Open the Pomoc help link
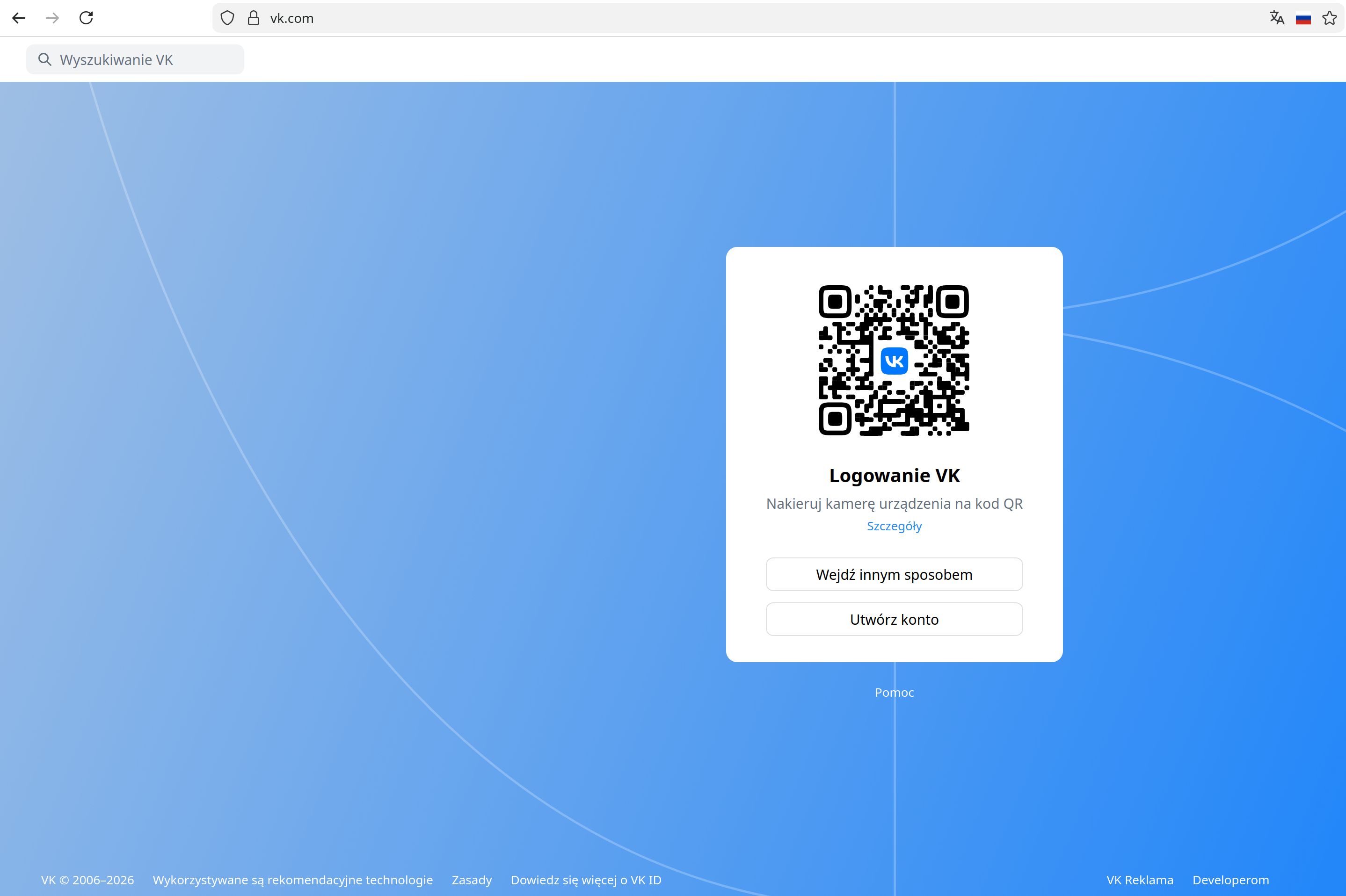This screenshot has width=1346, height=896. pyautogui.click(x=894, y=693)
